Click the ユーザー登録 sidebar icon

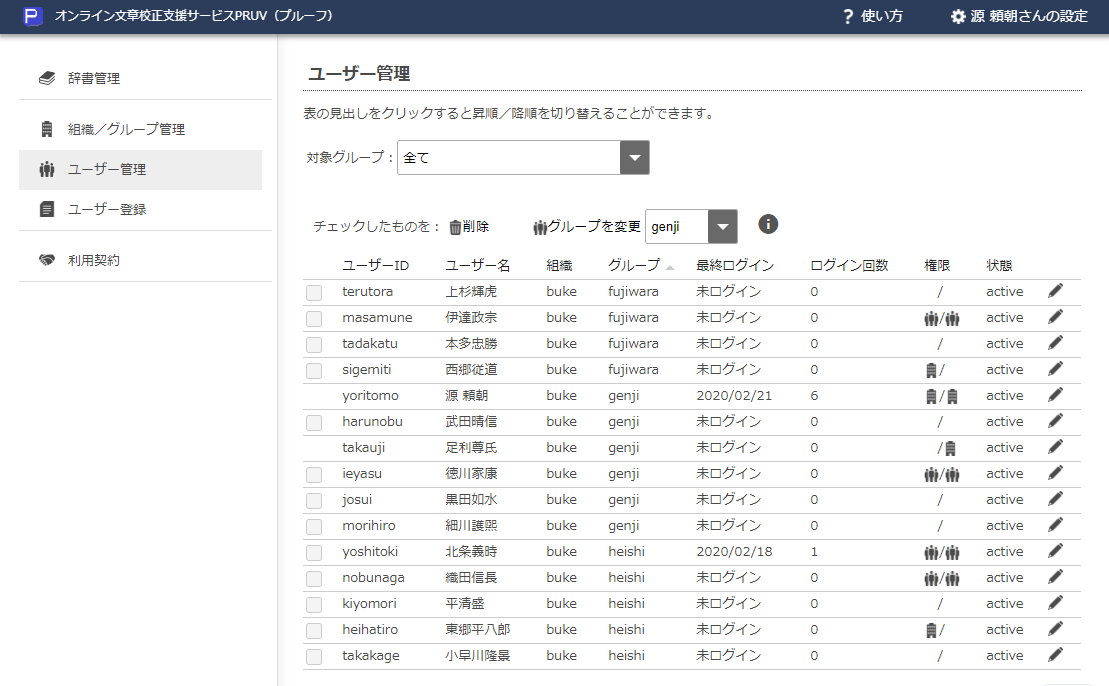click(47, 208)
